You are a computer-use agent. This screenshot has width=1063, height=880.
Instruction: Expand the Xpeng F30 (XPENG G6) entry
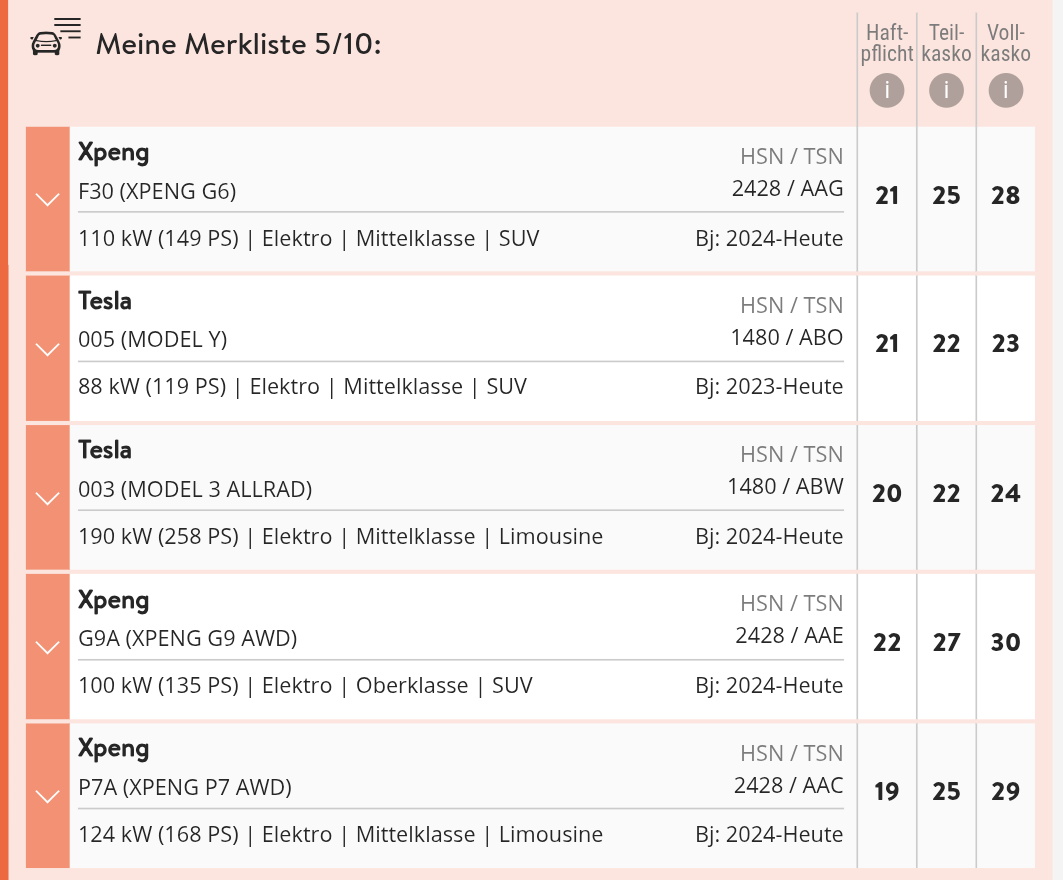47,199
